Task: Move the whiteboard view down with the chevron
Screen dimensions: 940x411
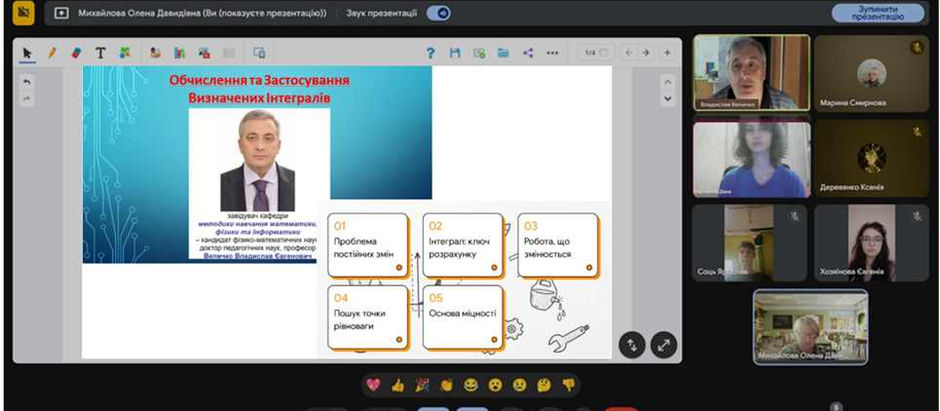Action: 668,99
